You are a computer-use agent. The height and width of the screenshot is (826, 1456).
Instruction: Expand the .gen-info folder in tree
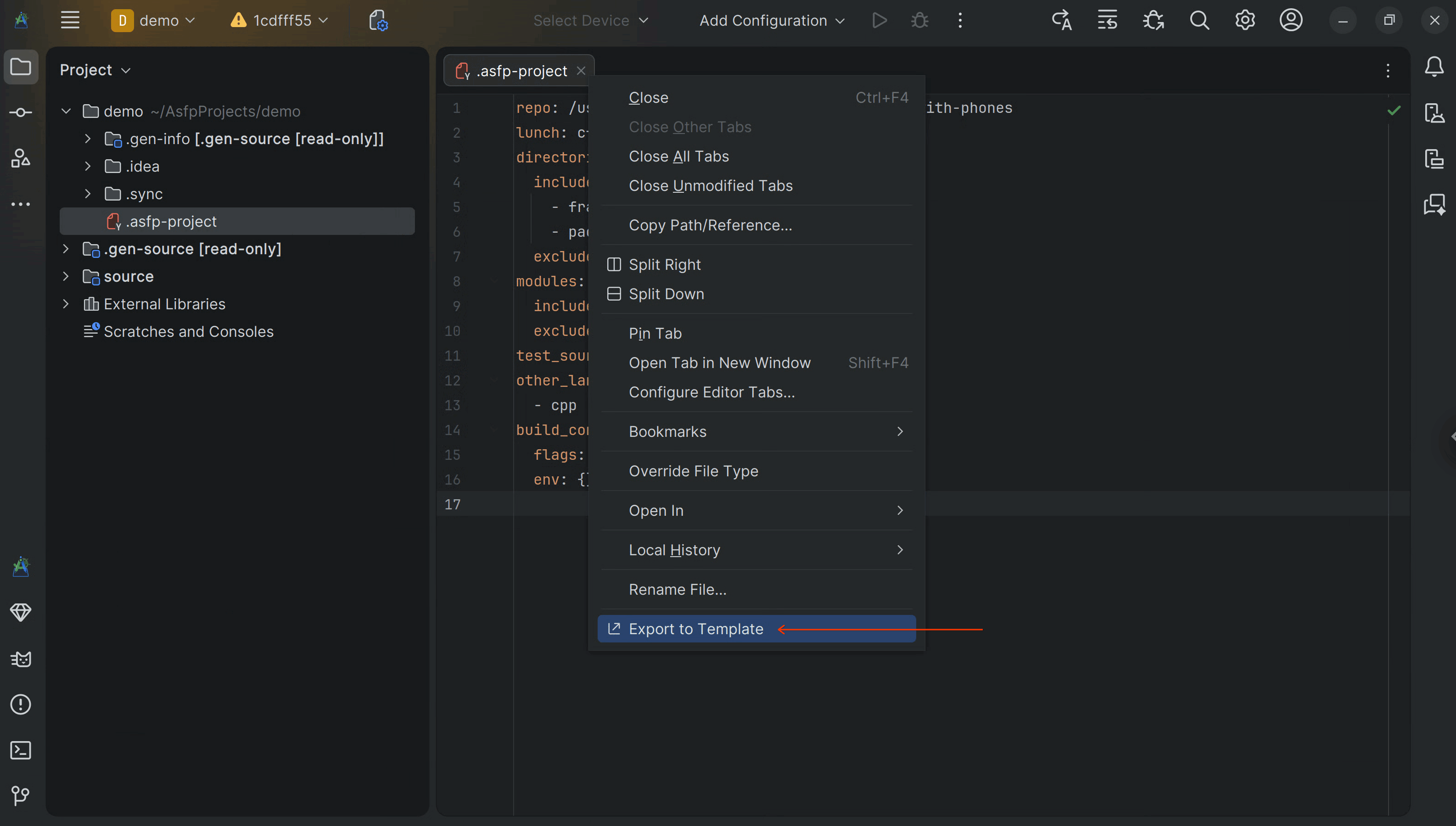click(87, 139)
